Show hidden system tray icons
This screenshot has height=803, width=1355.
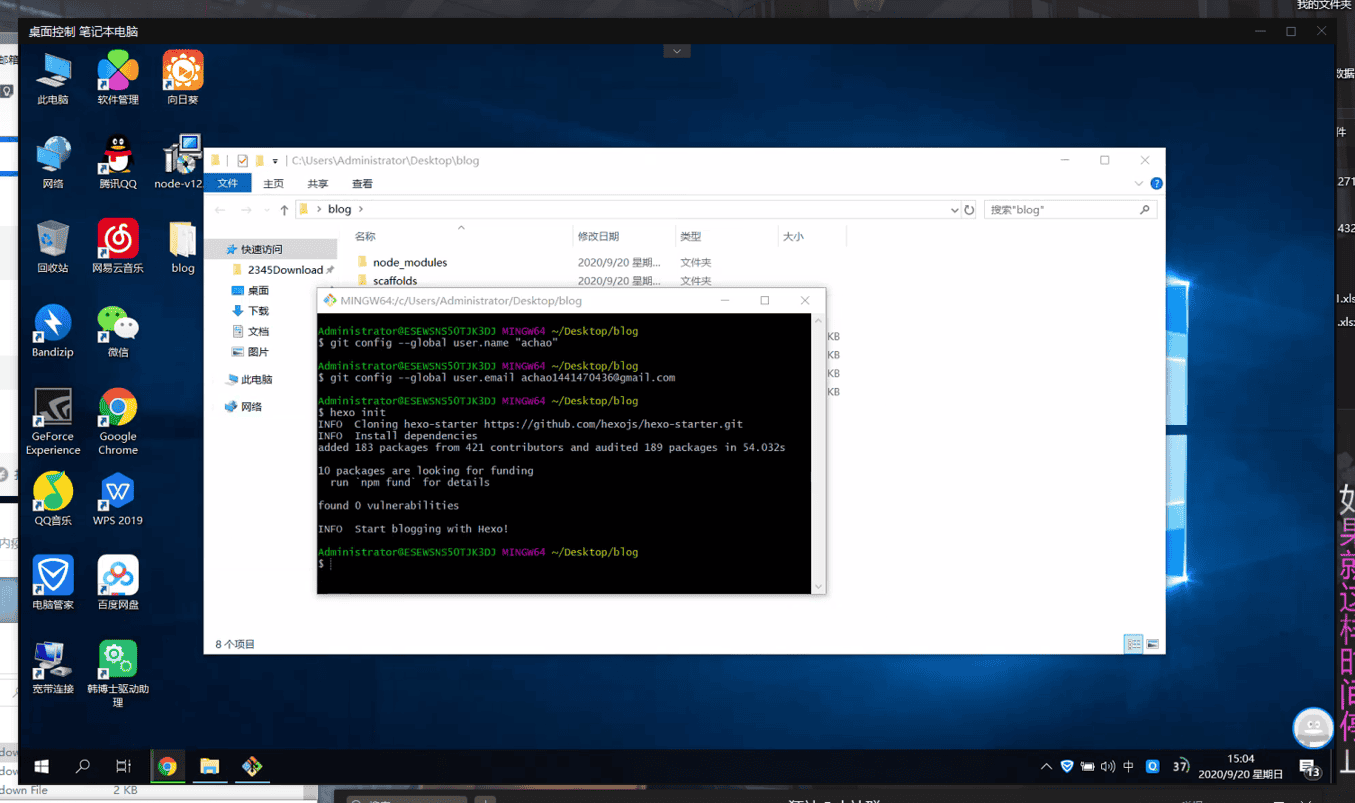pyautogui.click(x=1046, y=767)
